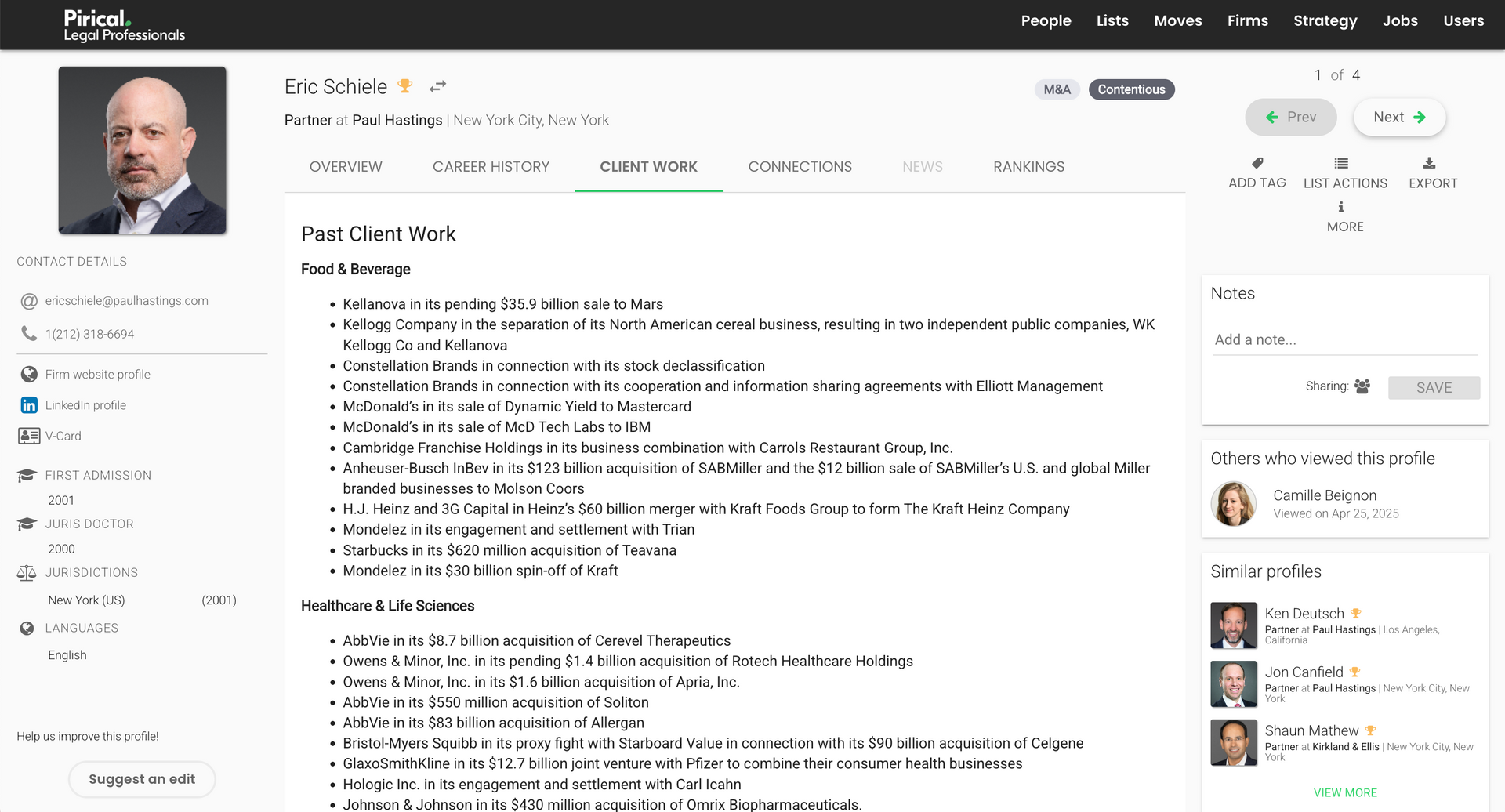Screen dimensions: 1505x812
Task: Open the Moves menu in top navigation
Action: click(x=1177, y=21)
